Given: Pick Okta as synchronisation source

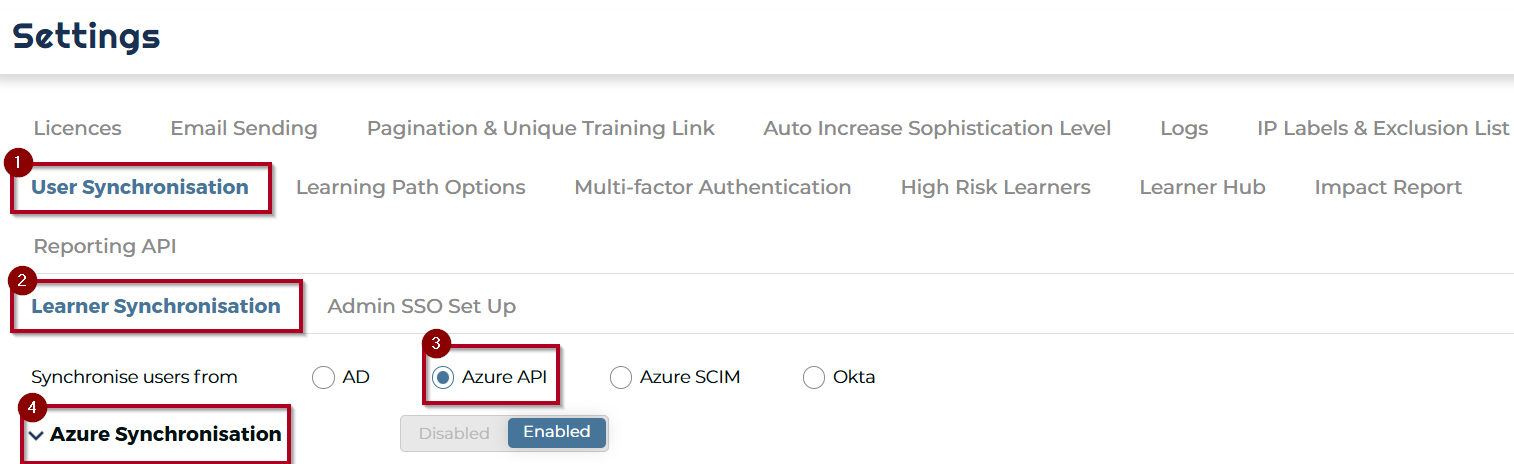Looking at the screenshot, I should 814,378.
